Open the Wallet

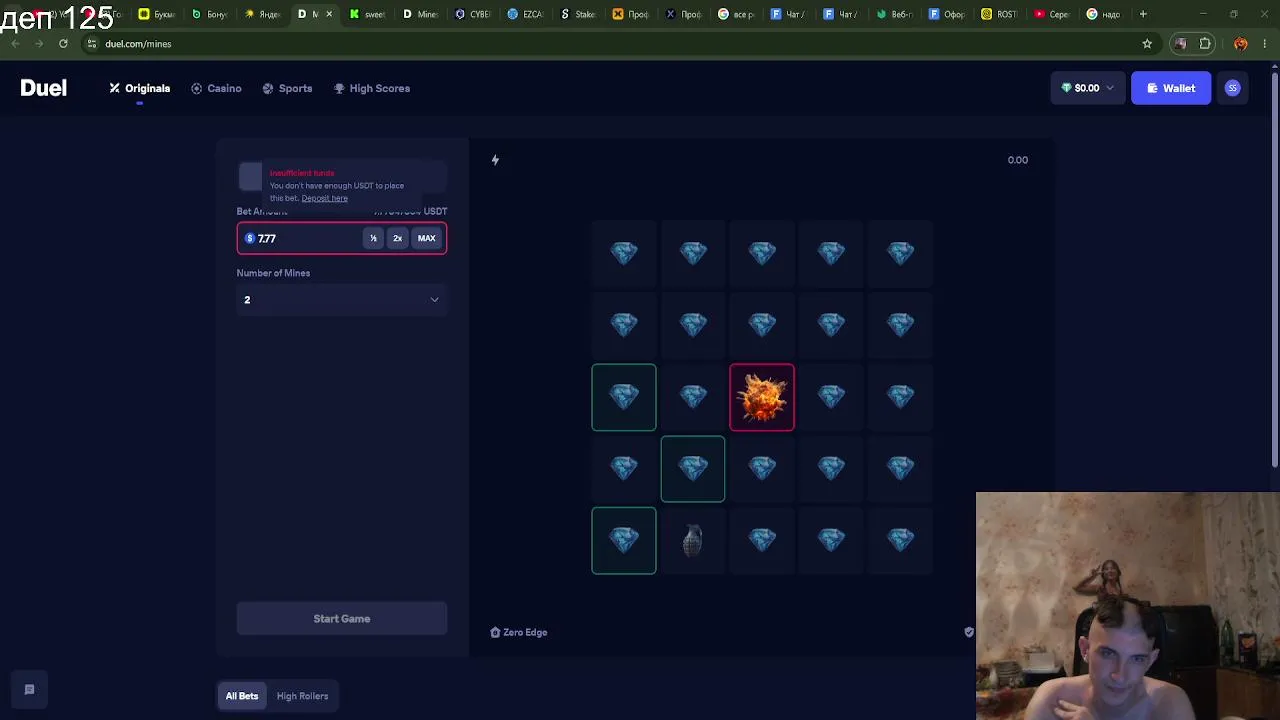tap(1171, 88)
